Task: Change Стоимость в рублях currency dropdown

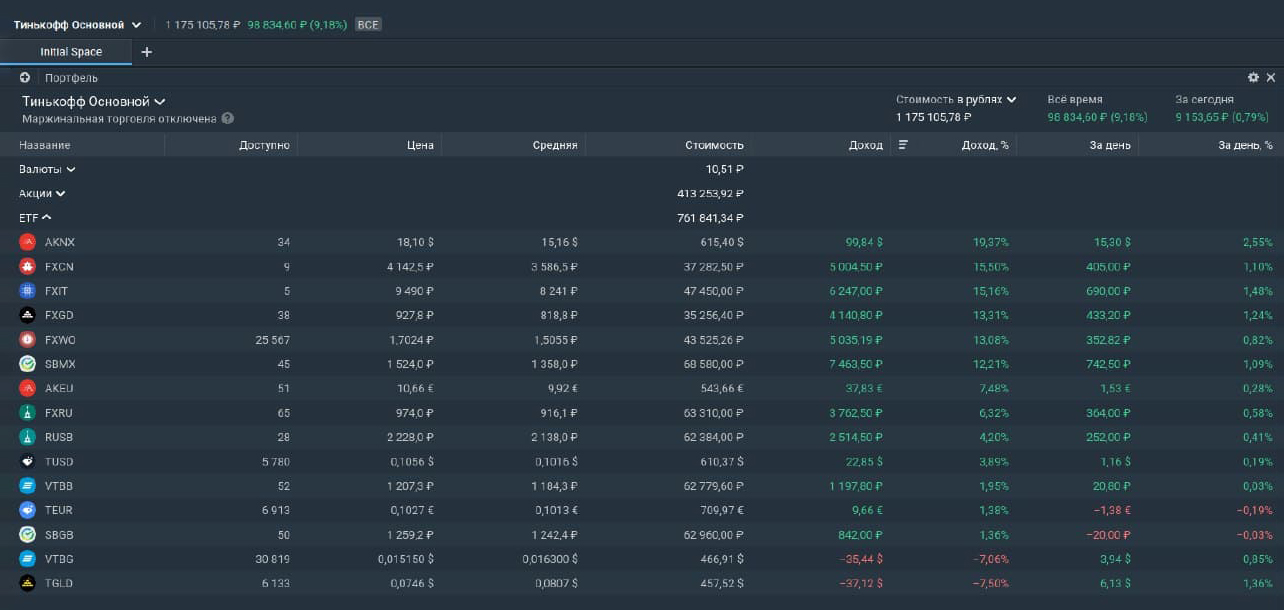Action: tap(956, 99)
